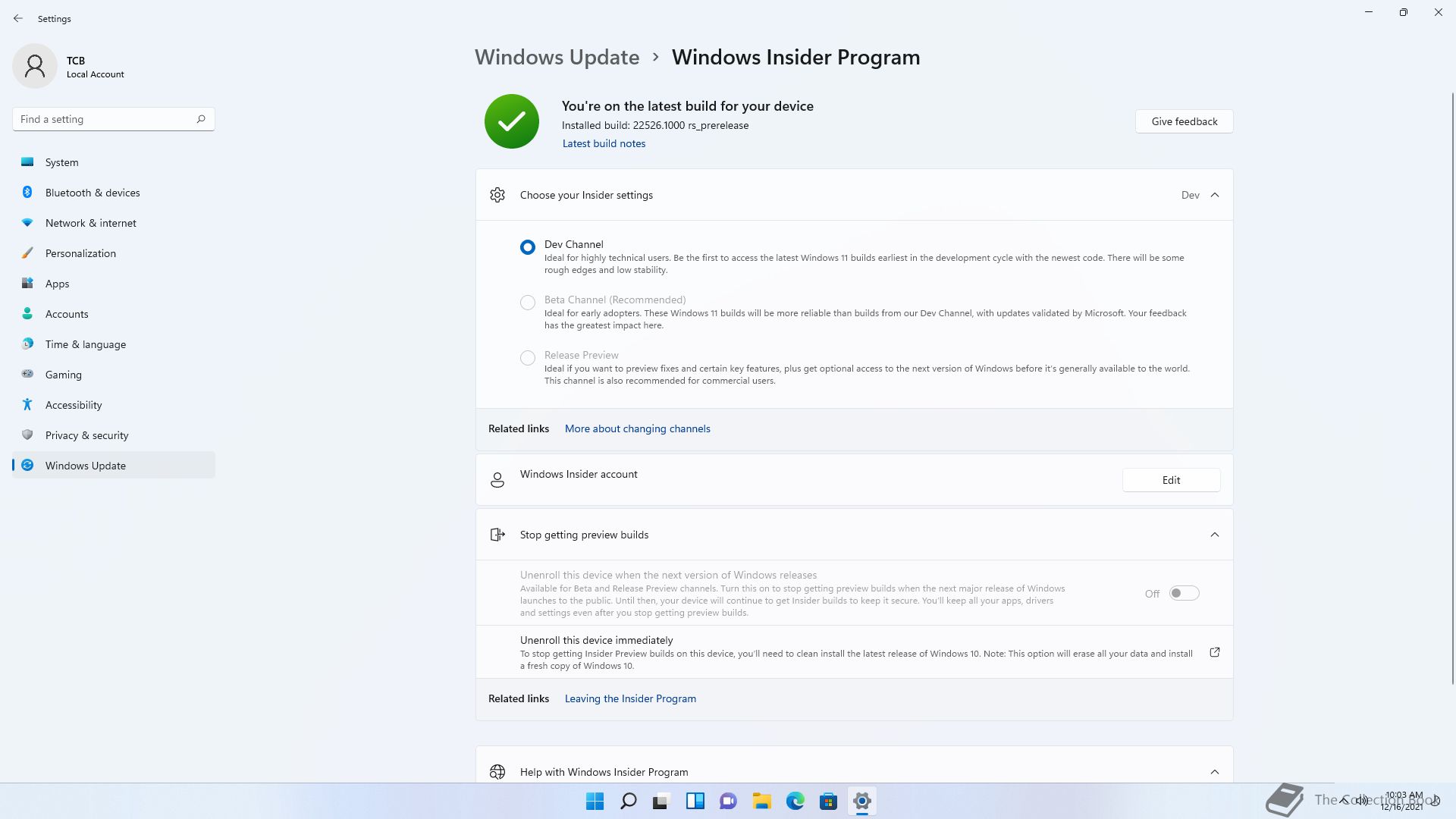Open Unenroll this device immediately external link

1215,652
